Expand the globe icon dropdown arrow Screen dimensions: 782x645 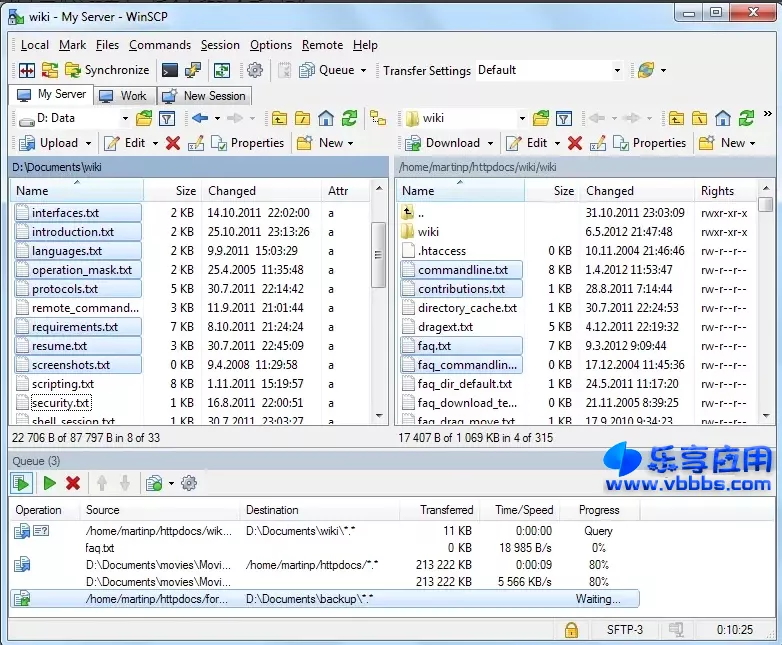[x=663, y=70]
